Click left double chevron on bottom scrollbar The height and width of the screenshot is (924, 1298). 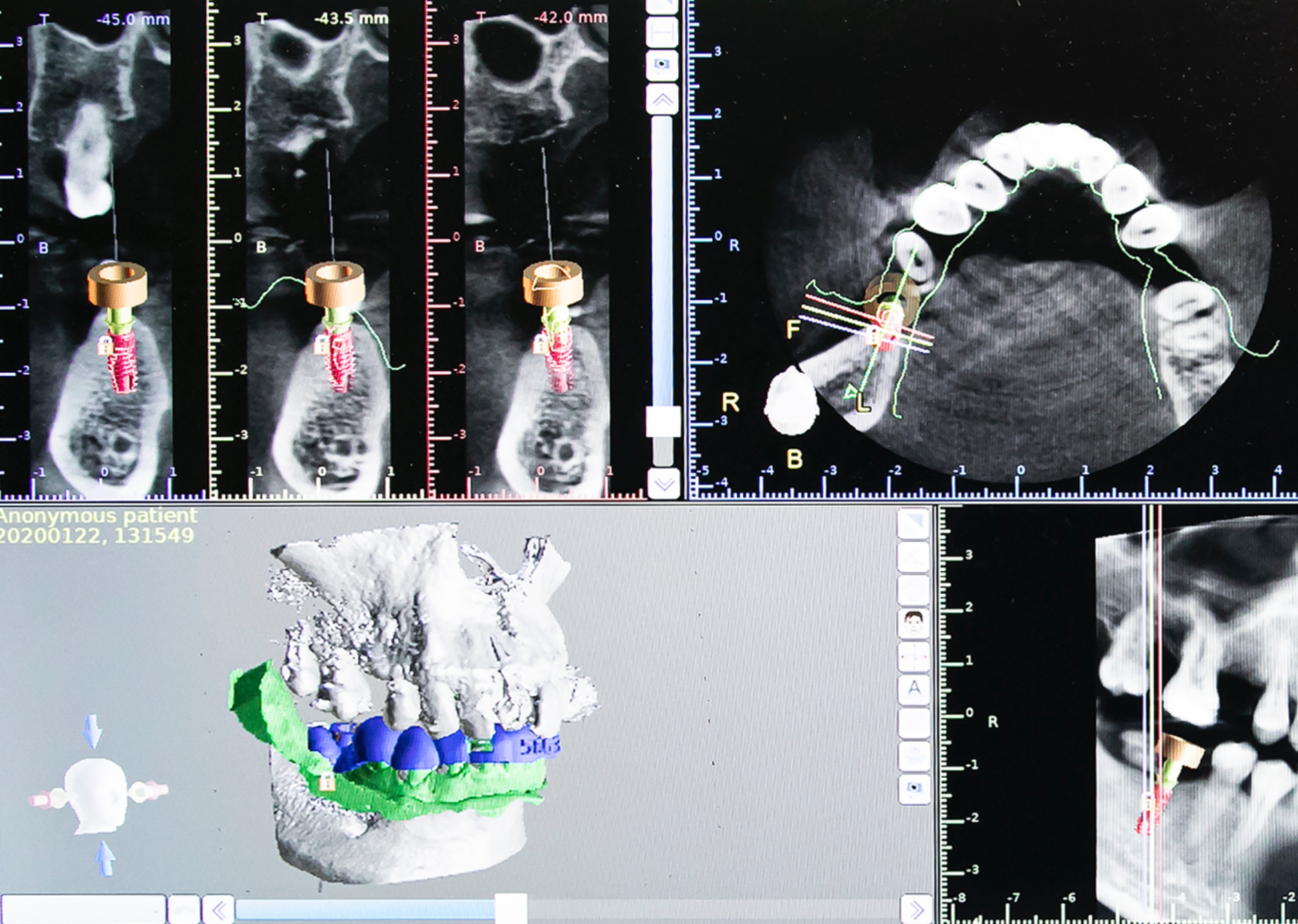[218, 910]
